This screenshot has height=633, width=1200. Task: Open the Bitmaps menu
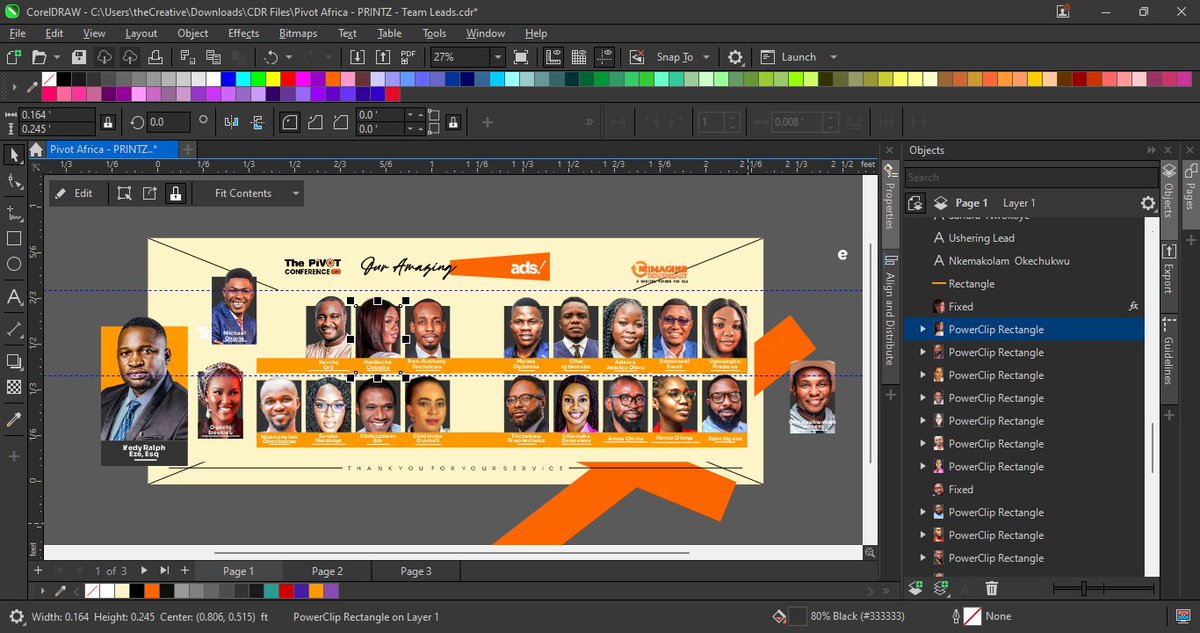pos(298,33)
